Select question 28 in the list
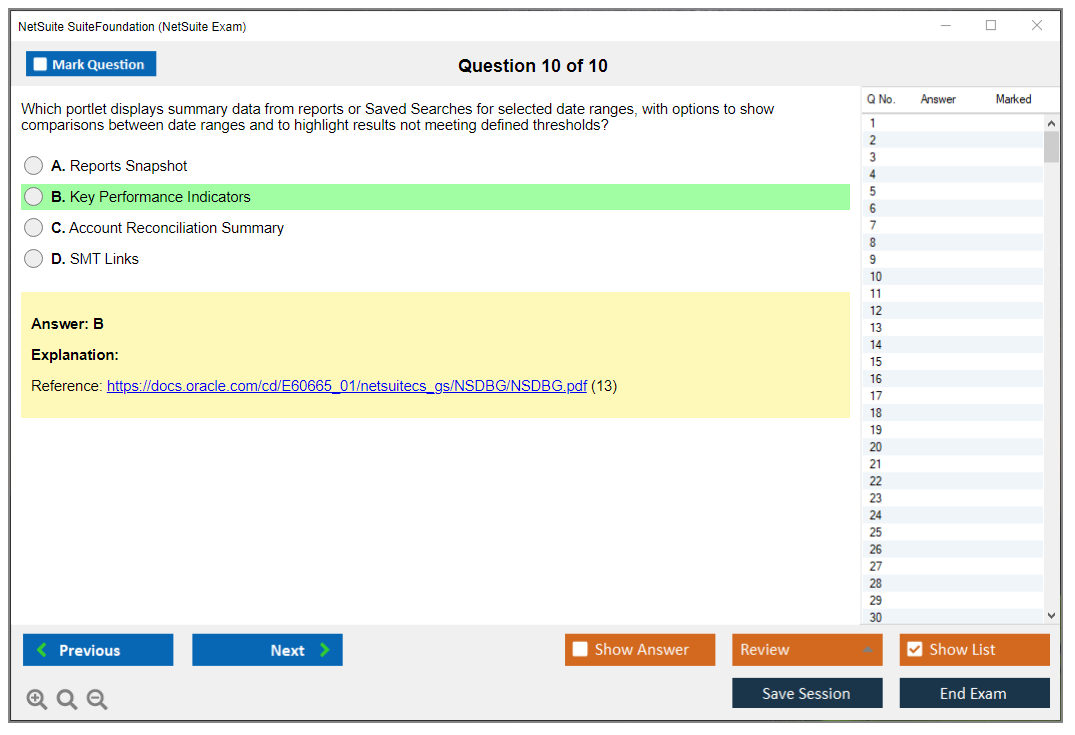The width and height of the screenshot is (1075, 735). coord(952,583)
